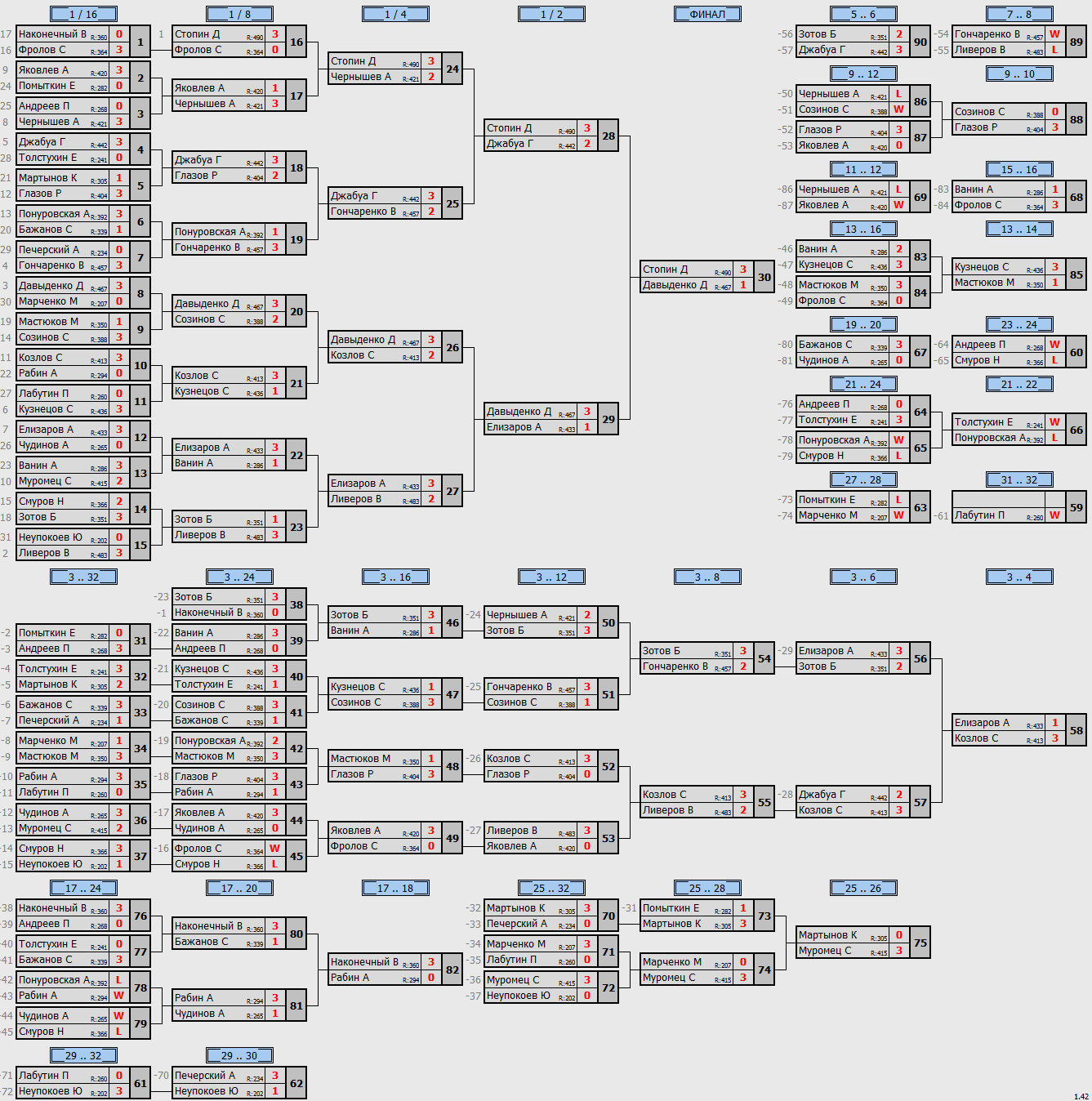Open the 13 .. 14 placement header

click(x=1019, y=229)
